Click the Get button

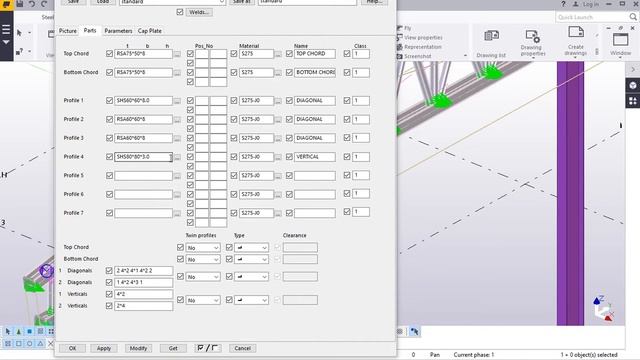(x=173, y=348)
